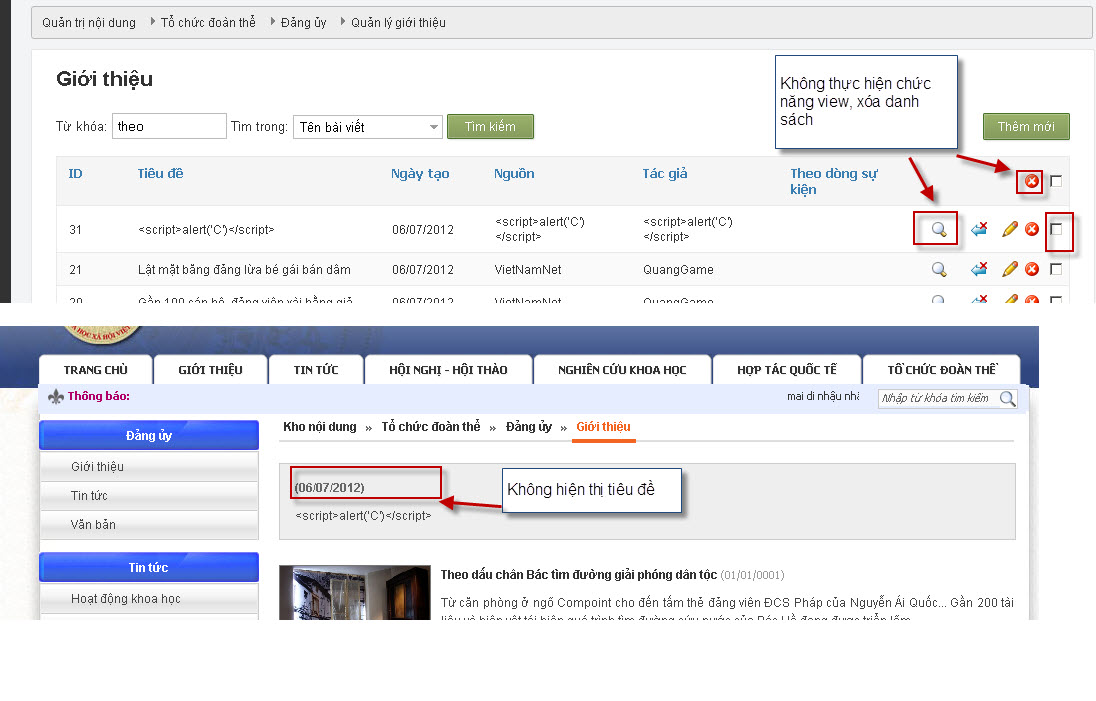1096x701 pixels.
Task: Click the search magnifier icon in site search box
Action: [1007, 399]
